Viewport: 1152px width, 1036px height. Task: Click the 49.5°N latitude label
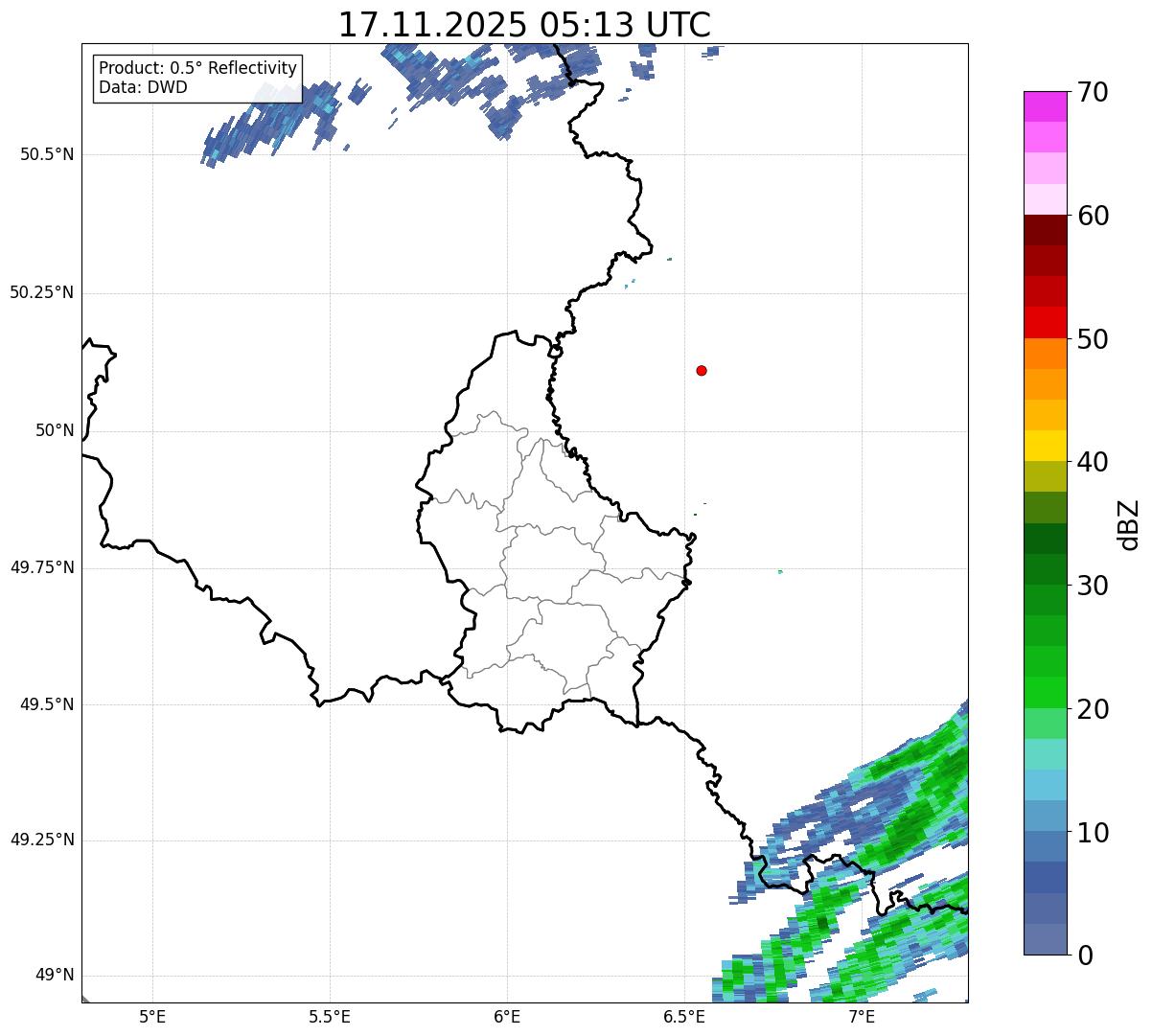pyautogui.click(x=47, y=704)
